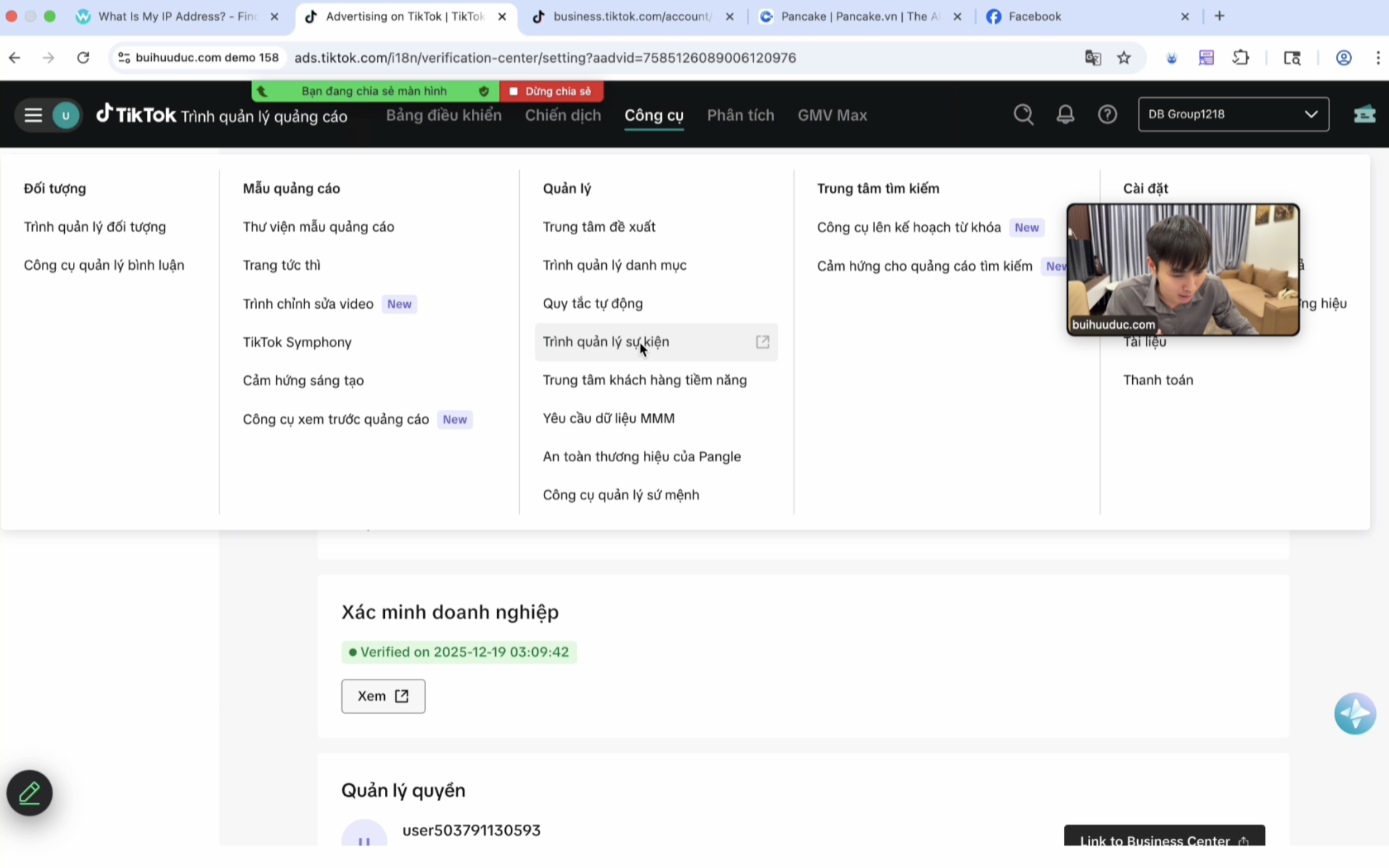The image size is (1389, 868).
Task: Click the green pencil edit floating icon
Action: (29, 793)
